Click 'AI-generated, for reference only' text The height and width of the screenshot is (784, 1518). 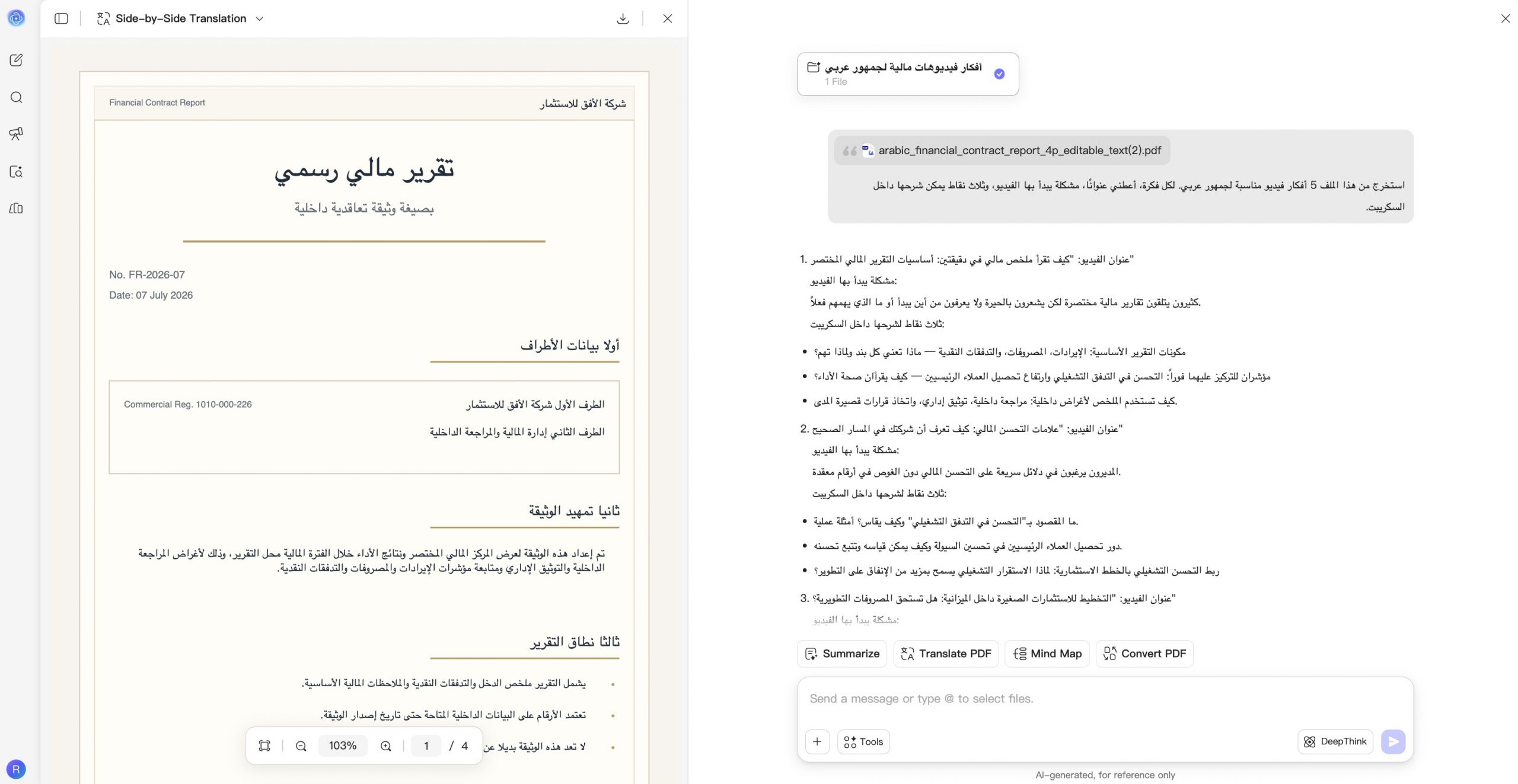1105,775
